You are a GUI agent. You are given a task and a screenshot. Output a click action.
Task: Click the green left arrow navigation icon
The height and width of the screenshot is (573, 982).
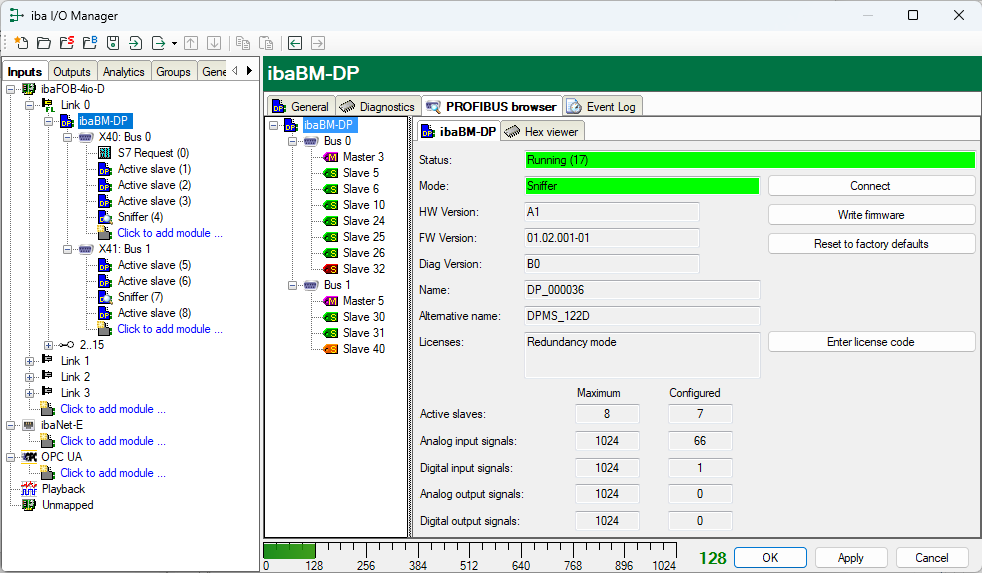point(295,43)
